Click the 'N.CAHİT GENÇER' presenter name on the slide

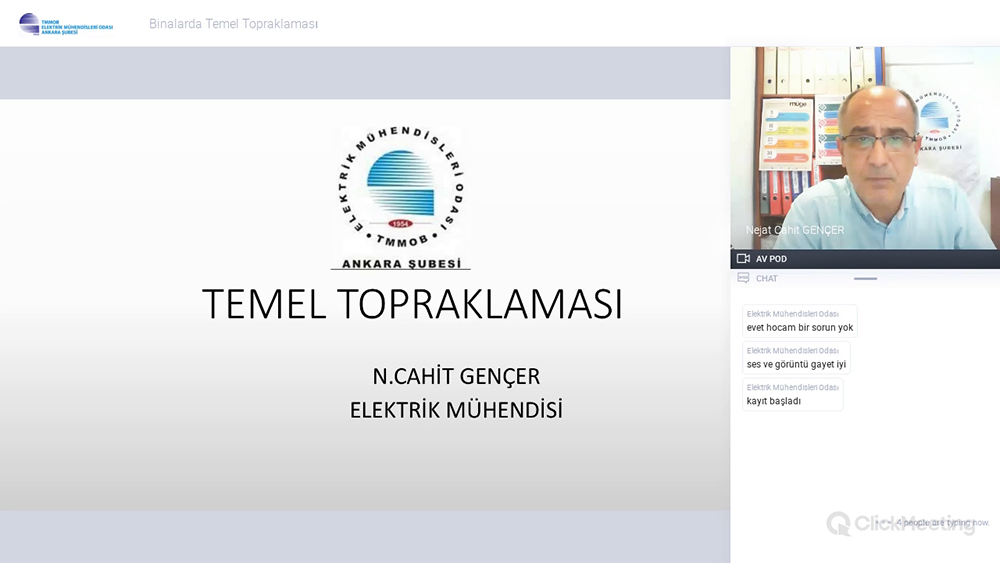coord(456,376)
